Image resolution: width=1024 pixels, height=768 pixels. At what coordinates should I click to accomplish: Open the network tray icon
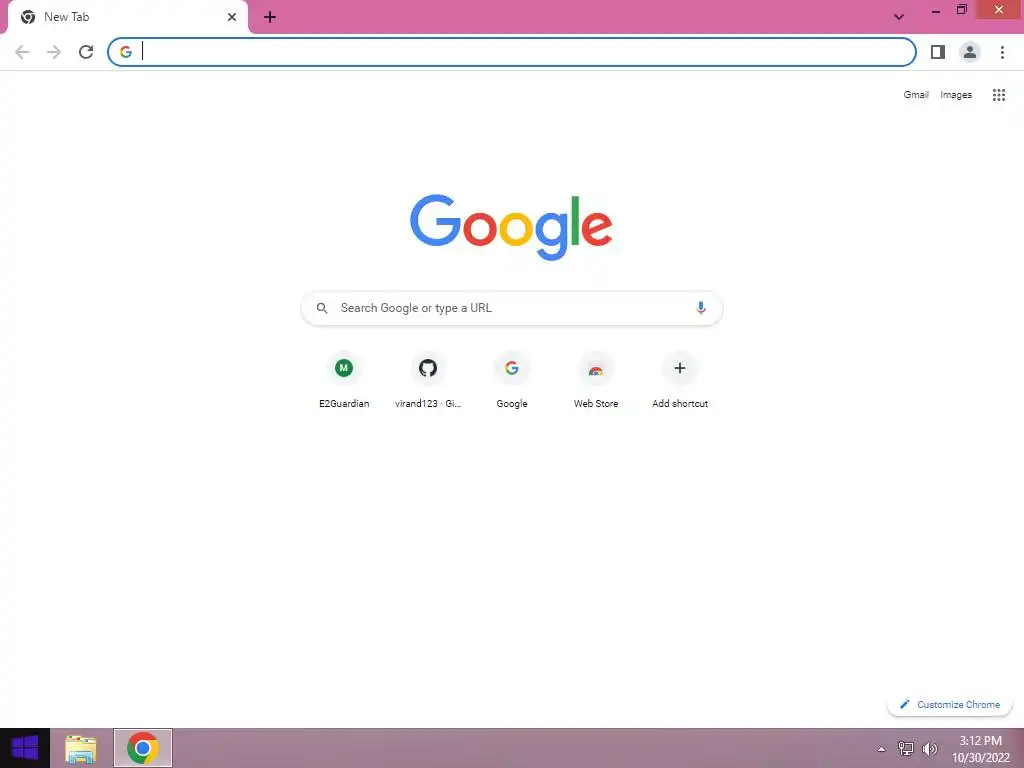point(906,749)
